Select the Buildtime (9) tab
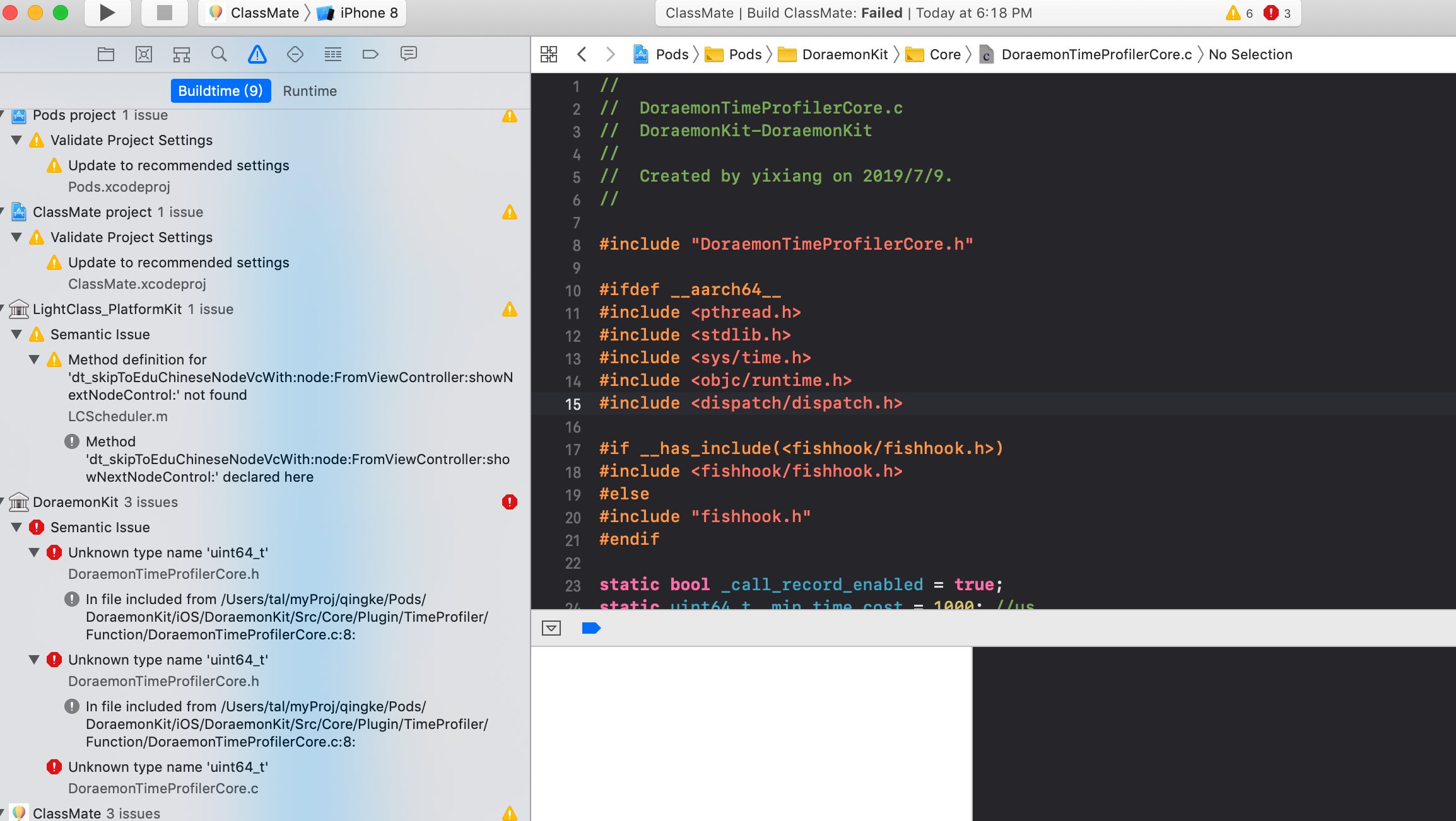1456x821 pixels. [x=220, y=91]
